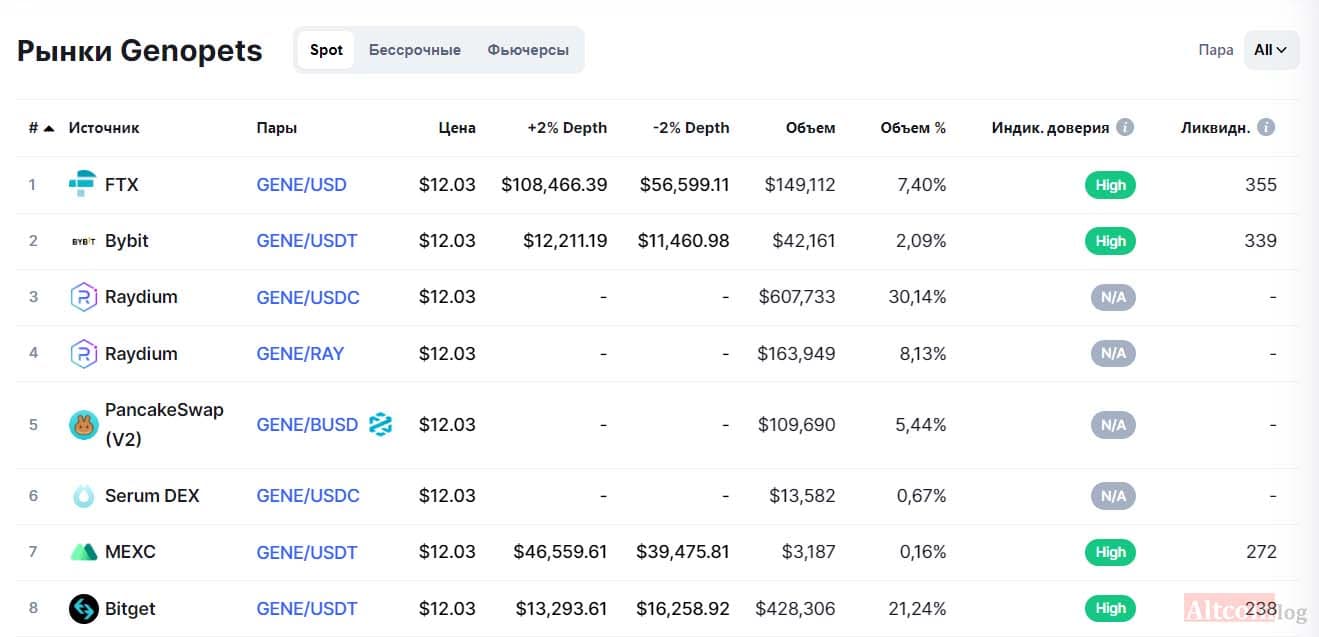1319x637 pixels.
Task: Select the Spot tab
Action: point(326,50)
